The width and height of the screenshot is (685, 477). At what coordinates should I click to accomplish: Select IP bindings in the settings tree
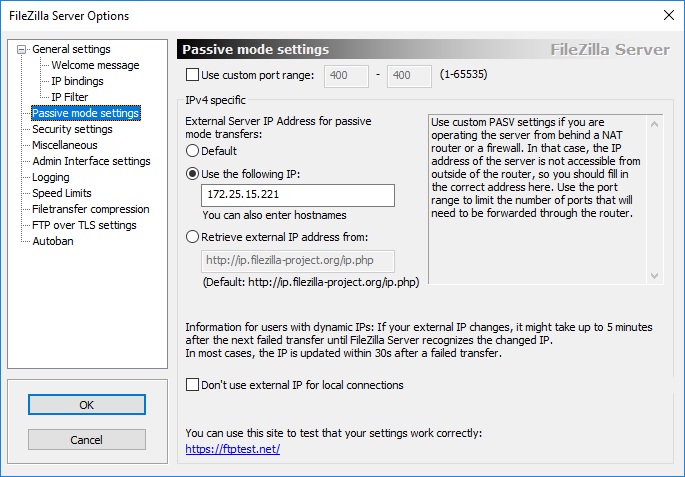tap(77, 81)
